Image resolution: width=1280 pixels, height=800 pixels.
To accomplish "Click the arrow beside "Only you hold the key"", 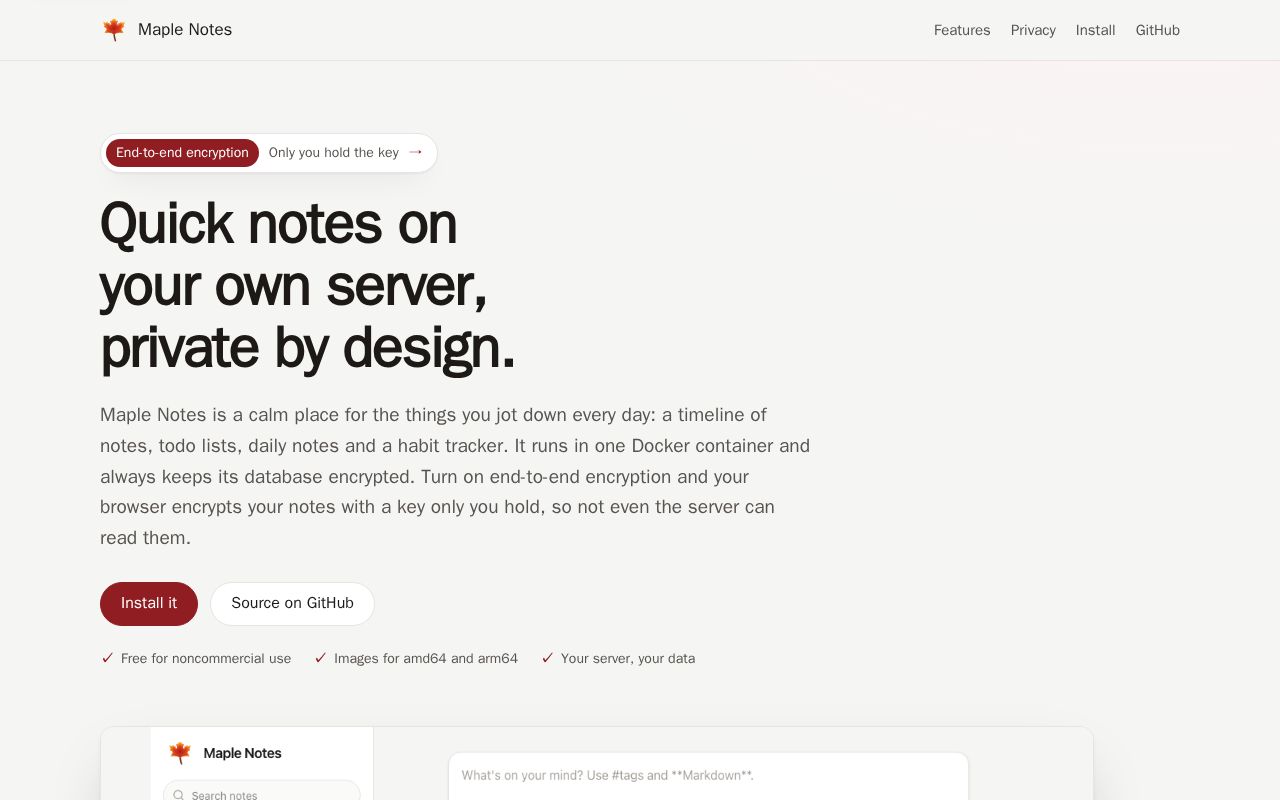I will (x=416, y=152).
